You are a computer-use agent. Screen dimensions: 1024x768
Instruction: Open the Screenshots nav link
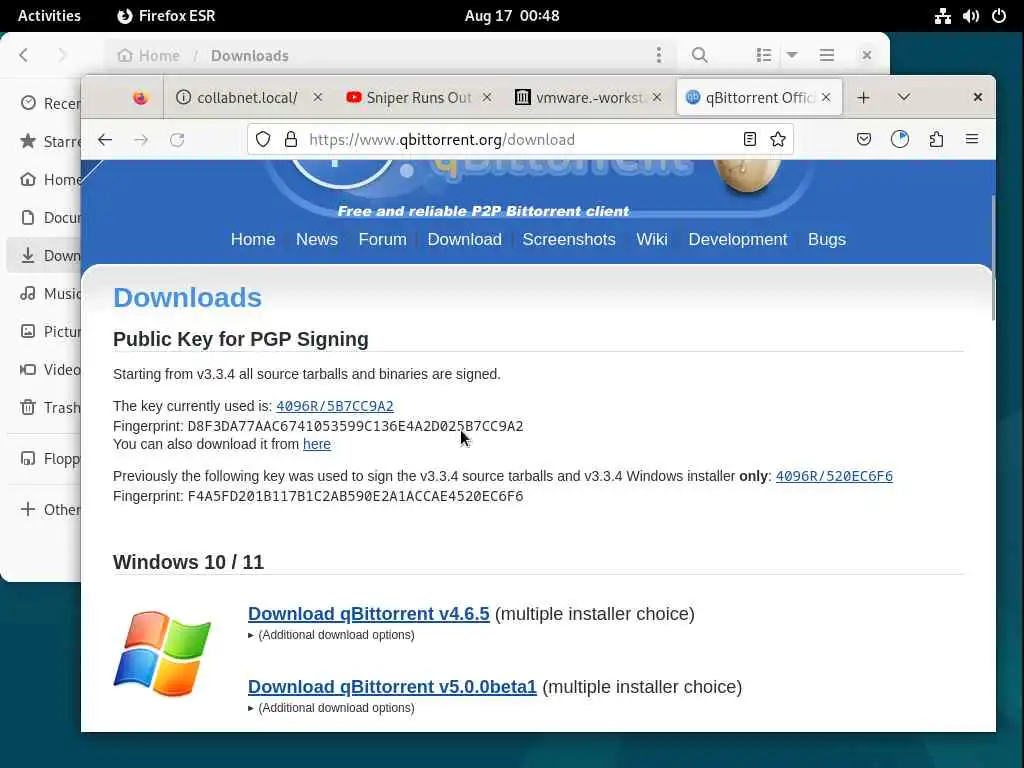coord(569,240)
